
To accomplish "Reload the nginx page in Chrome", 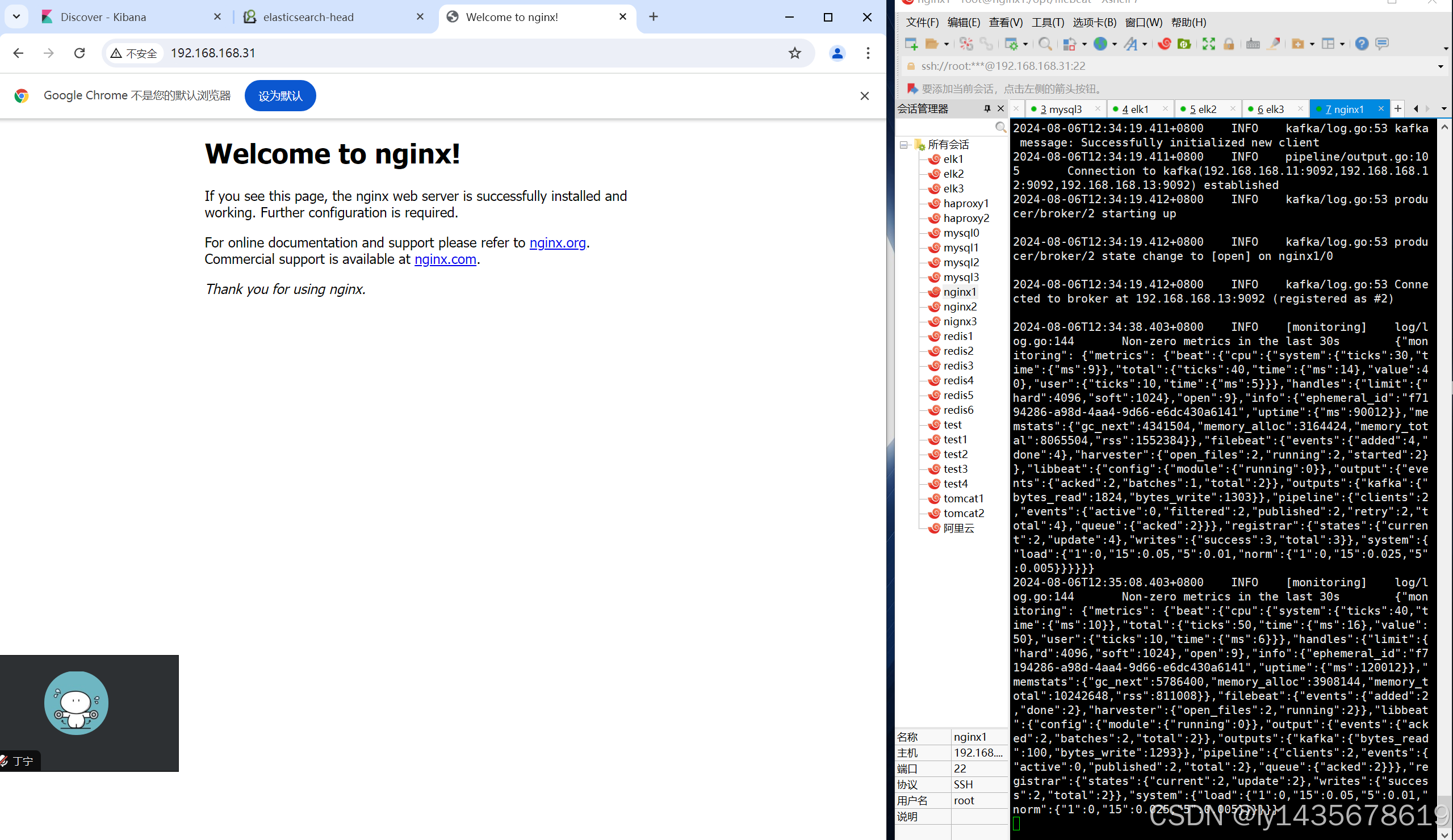I will click(79, 53).
